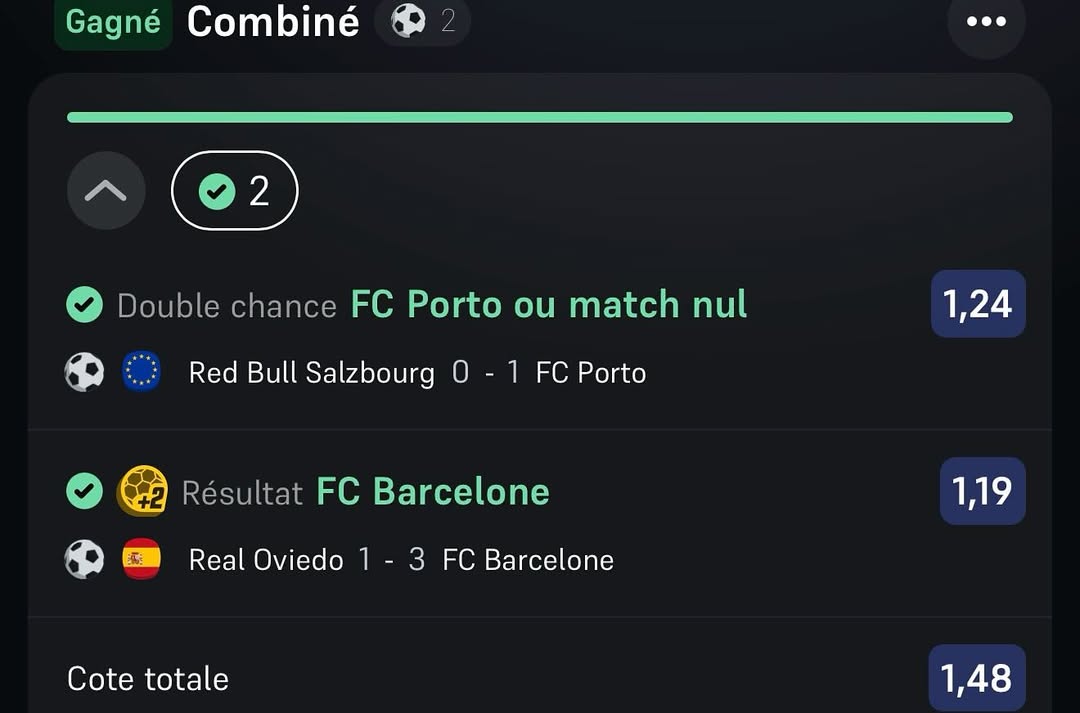Tap soccer ball icon next to Red Bull Salzbourg

[85, 373]
